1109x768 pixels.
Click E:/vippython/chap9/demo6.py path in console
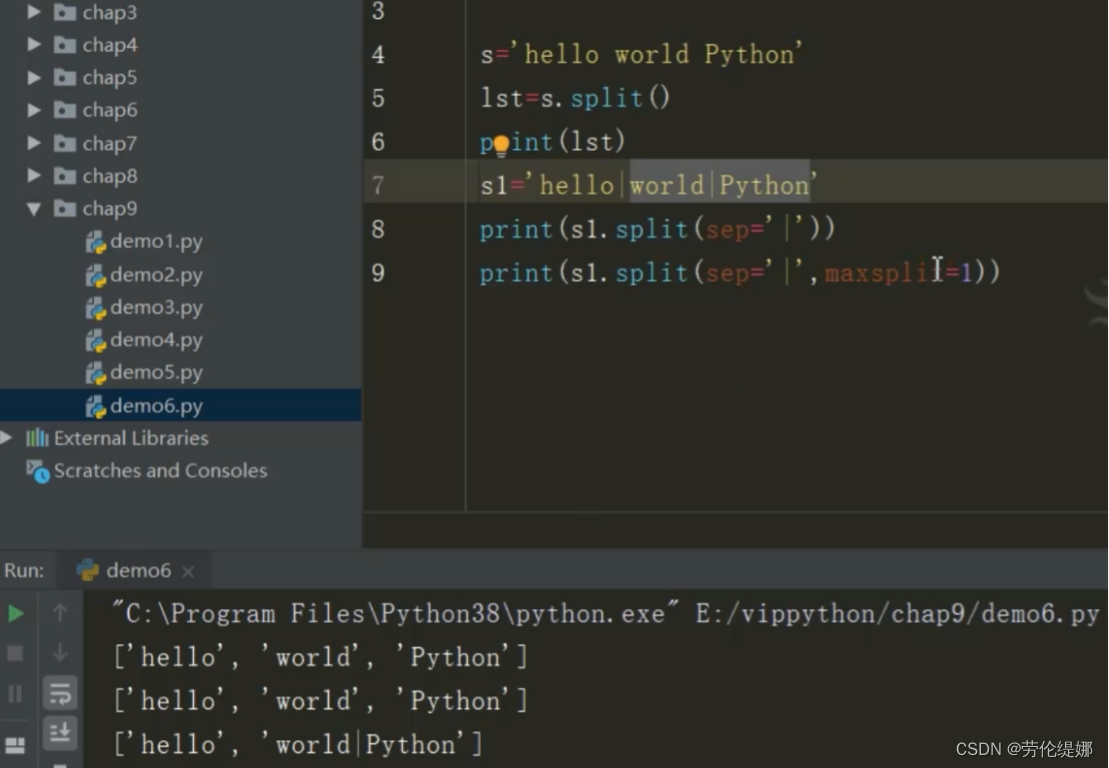[x=897, y=614]
